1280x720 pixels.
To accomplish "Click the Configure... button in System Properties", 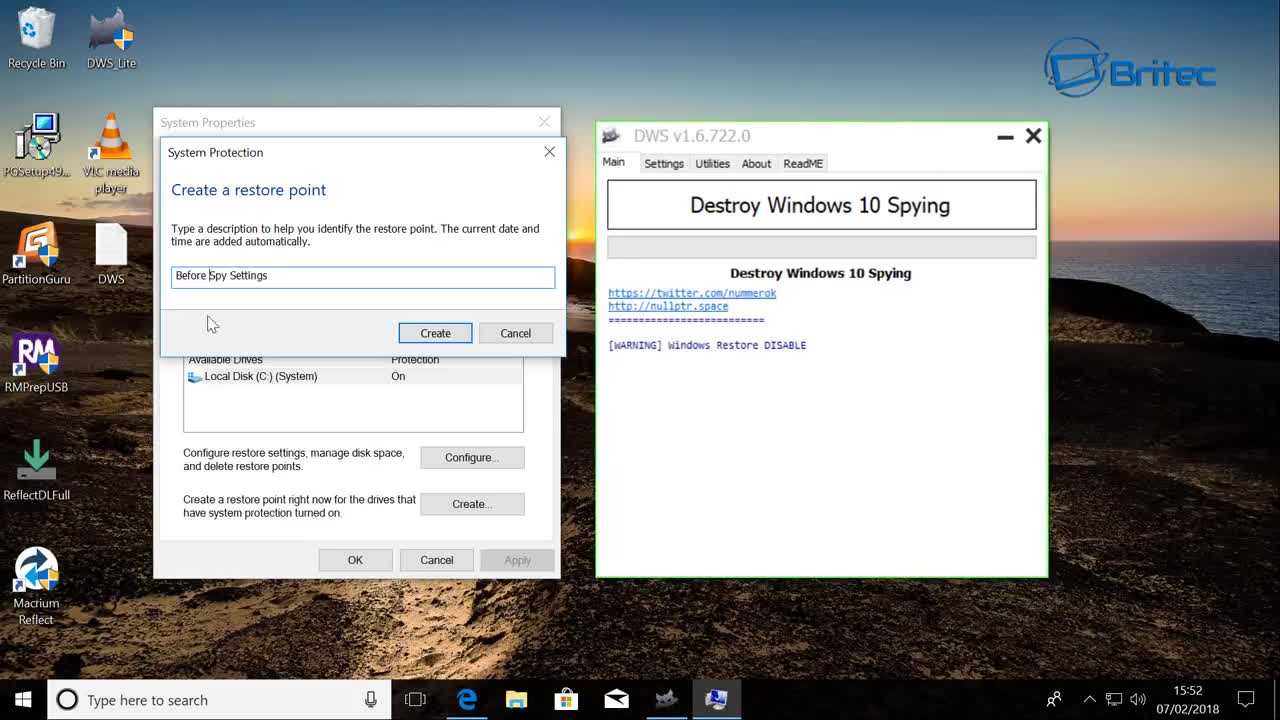I will [472, 457].
